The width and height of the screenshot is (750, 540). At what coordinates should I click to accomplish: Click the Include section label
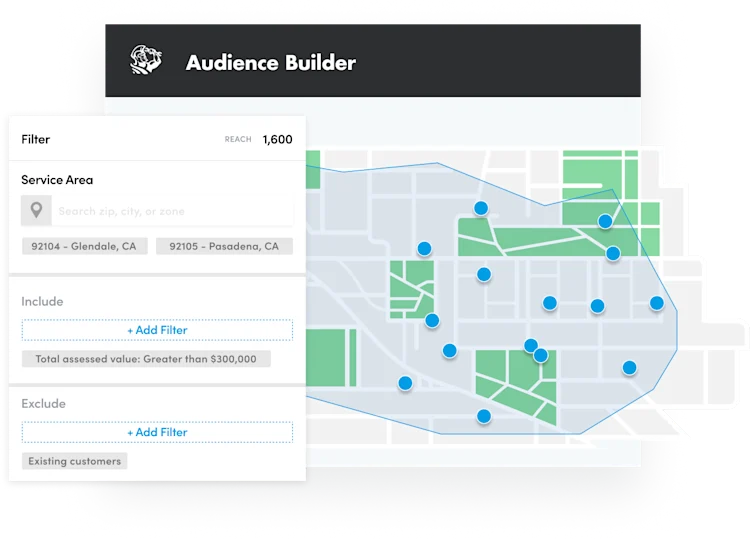42,301
